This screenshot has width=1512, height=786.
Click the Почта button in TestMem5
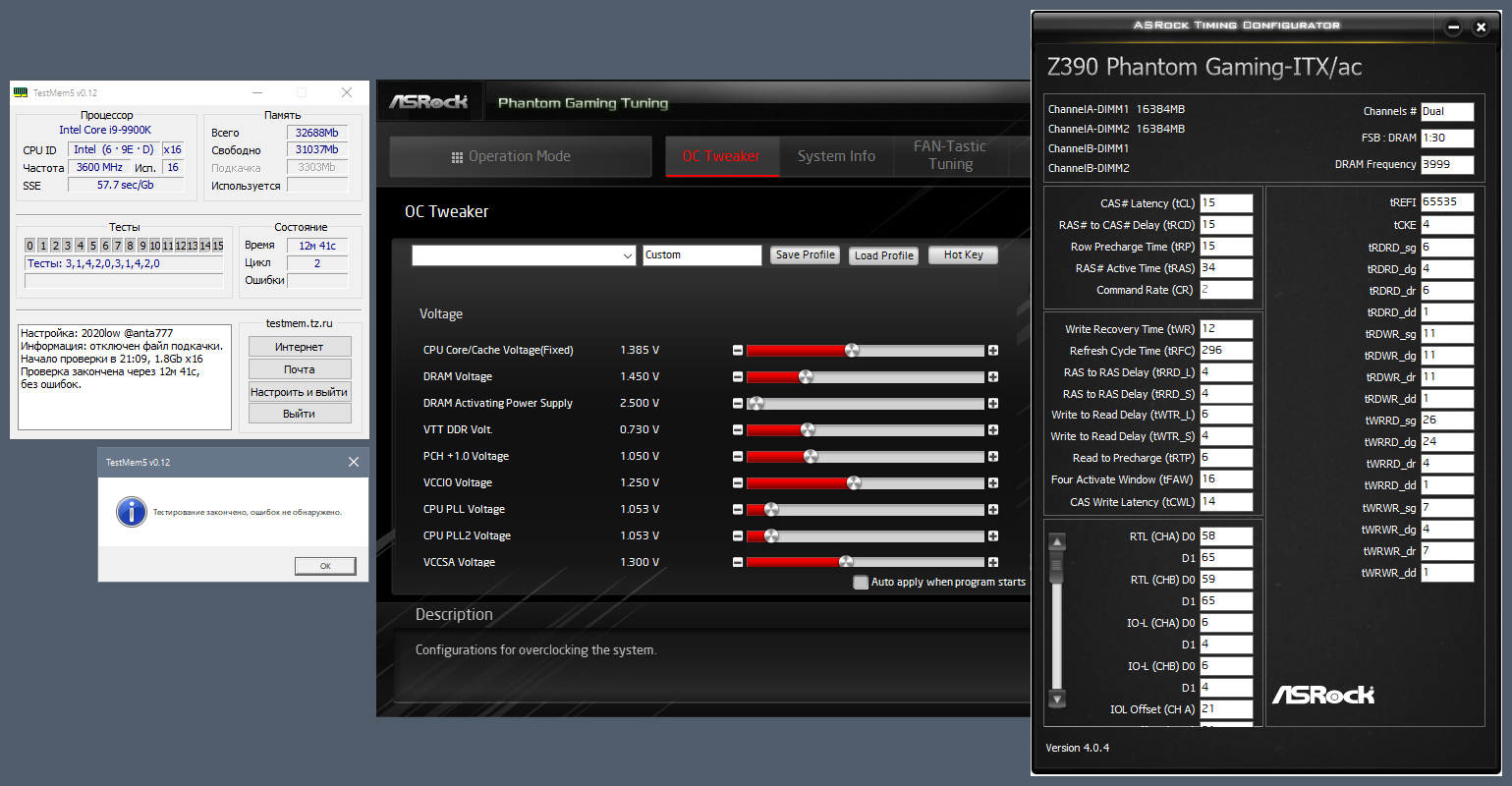(x=300, y=369)
